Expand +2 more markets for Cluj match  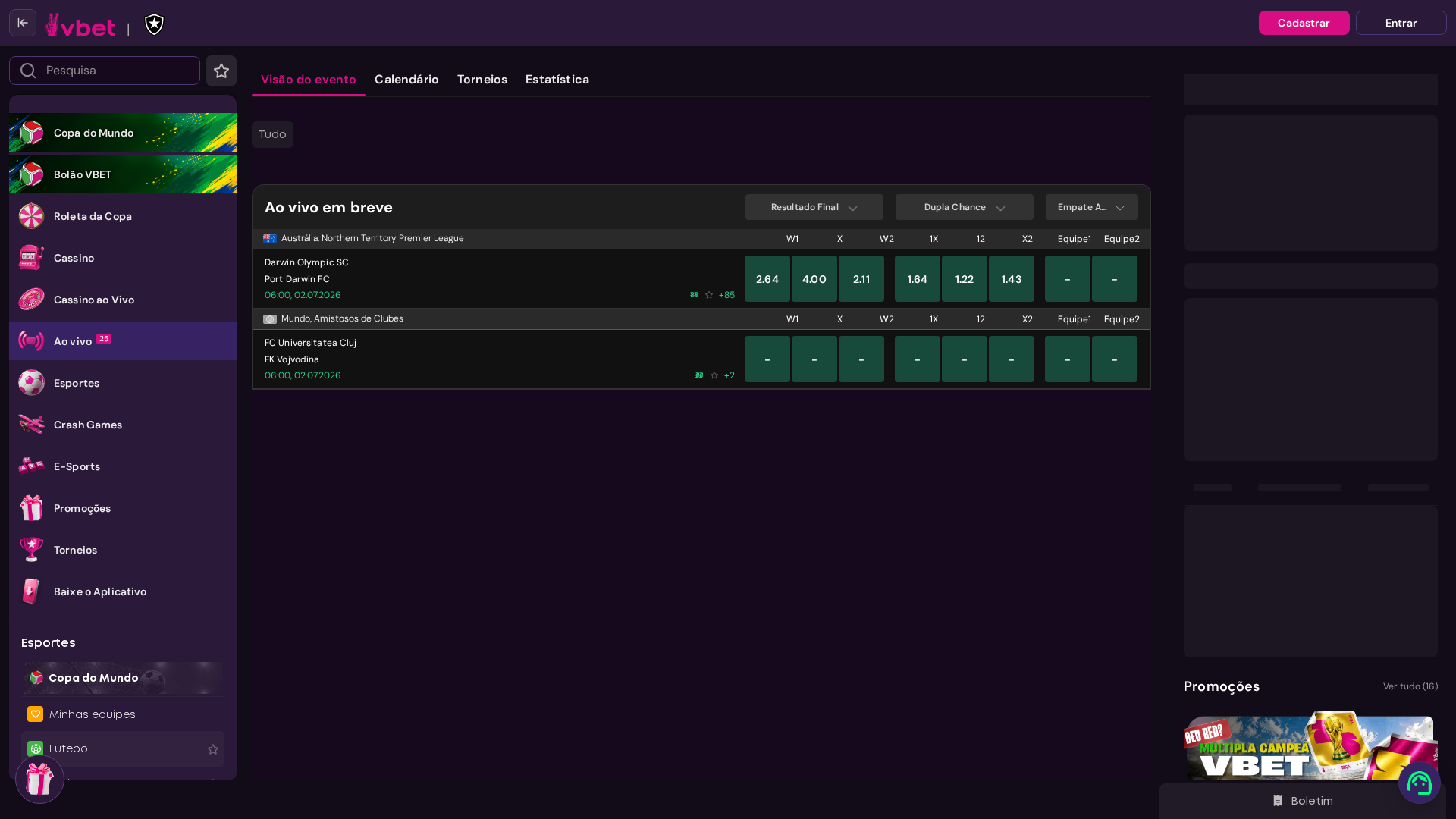point(730,375)
